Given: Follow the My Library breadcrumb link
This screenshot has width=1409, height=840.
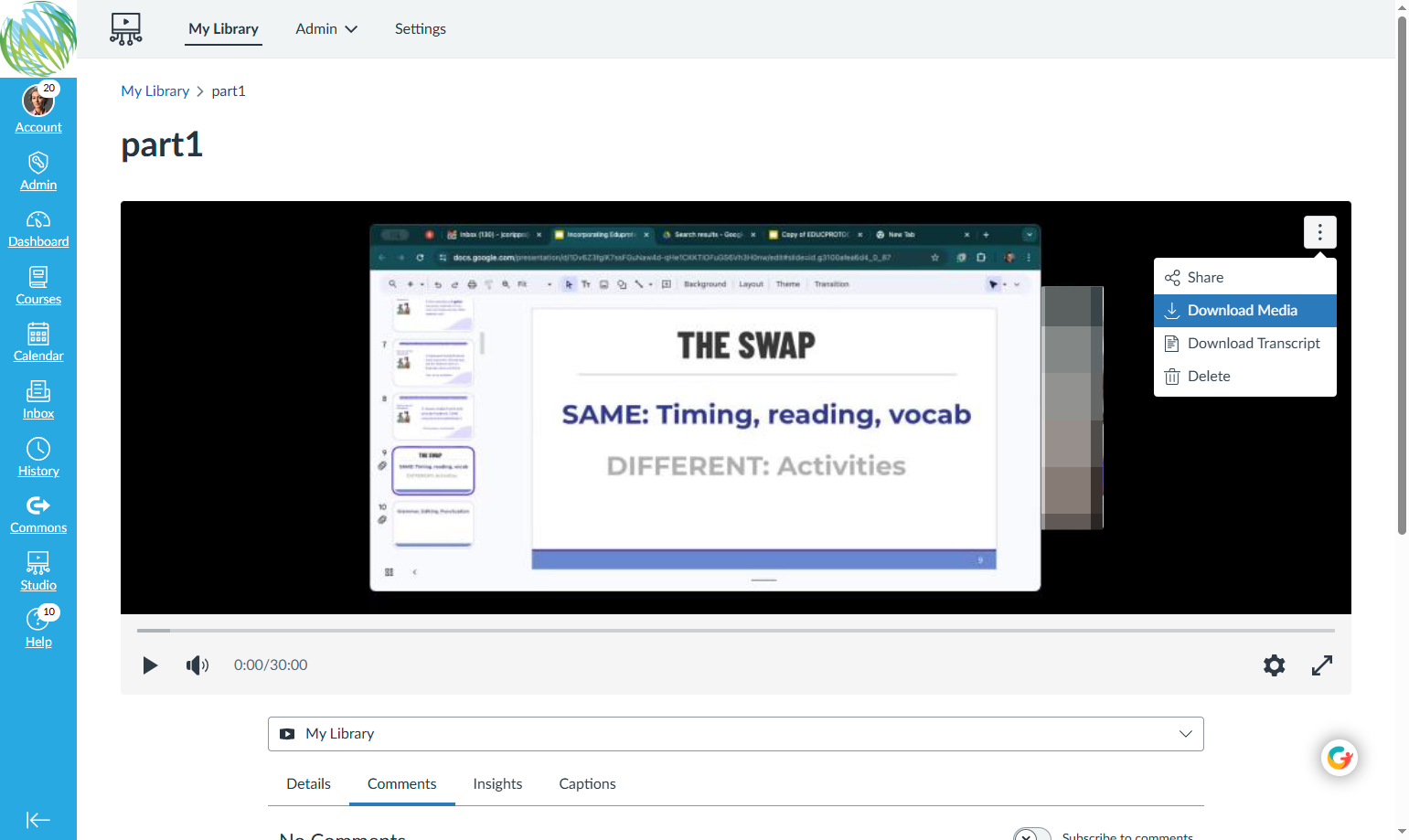Looking at the screenshot, I should [x=155, y=91].
